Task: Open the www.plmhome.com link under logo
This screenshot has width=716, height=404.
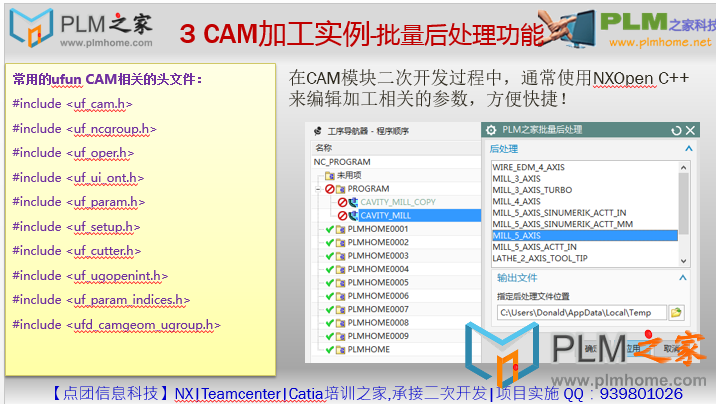Action: pyautogui.click(x=106, y=43)
